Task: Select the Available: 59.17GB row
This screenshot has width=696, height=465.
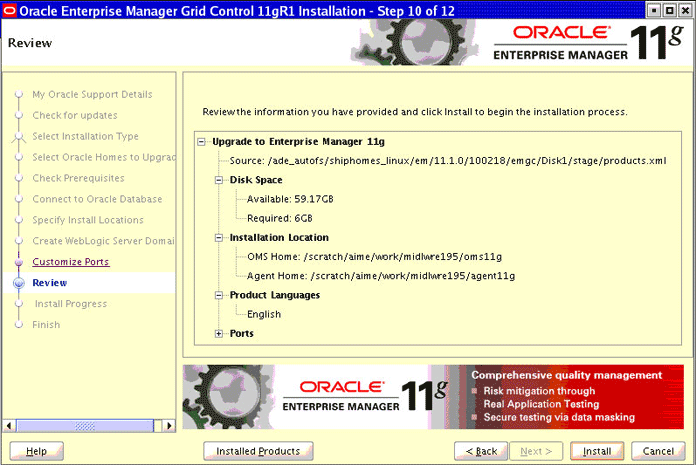Action: coord(290,199)
